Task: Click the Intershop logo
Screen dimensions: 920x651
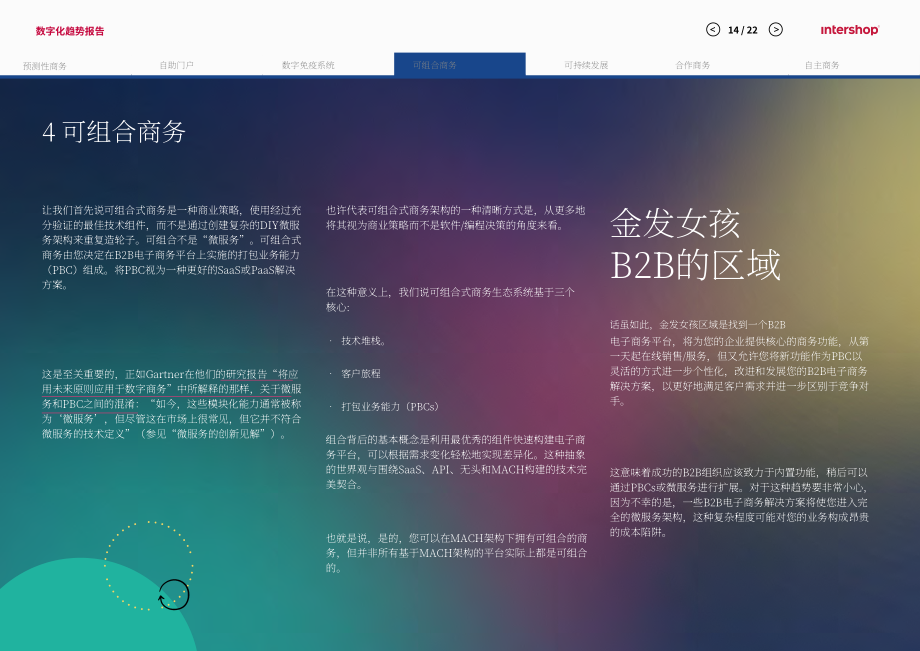Action: click(x=850, y=30)
